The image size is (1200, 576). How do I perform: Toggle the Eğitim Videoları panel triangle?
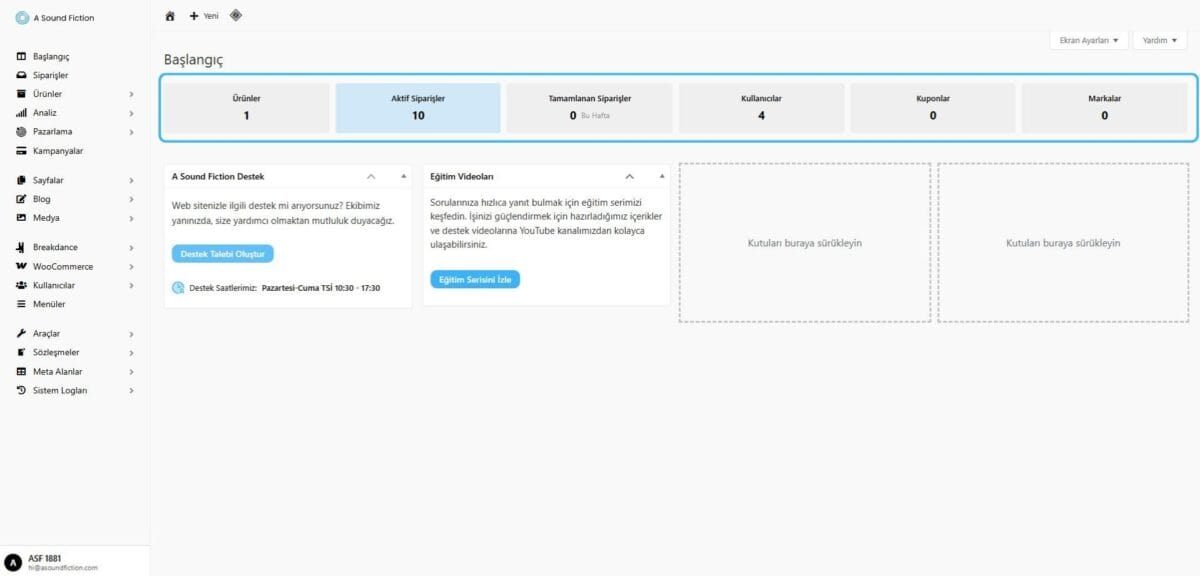pos(661,176)
